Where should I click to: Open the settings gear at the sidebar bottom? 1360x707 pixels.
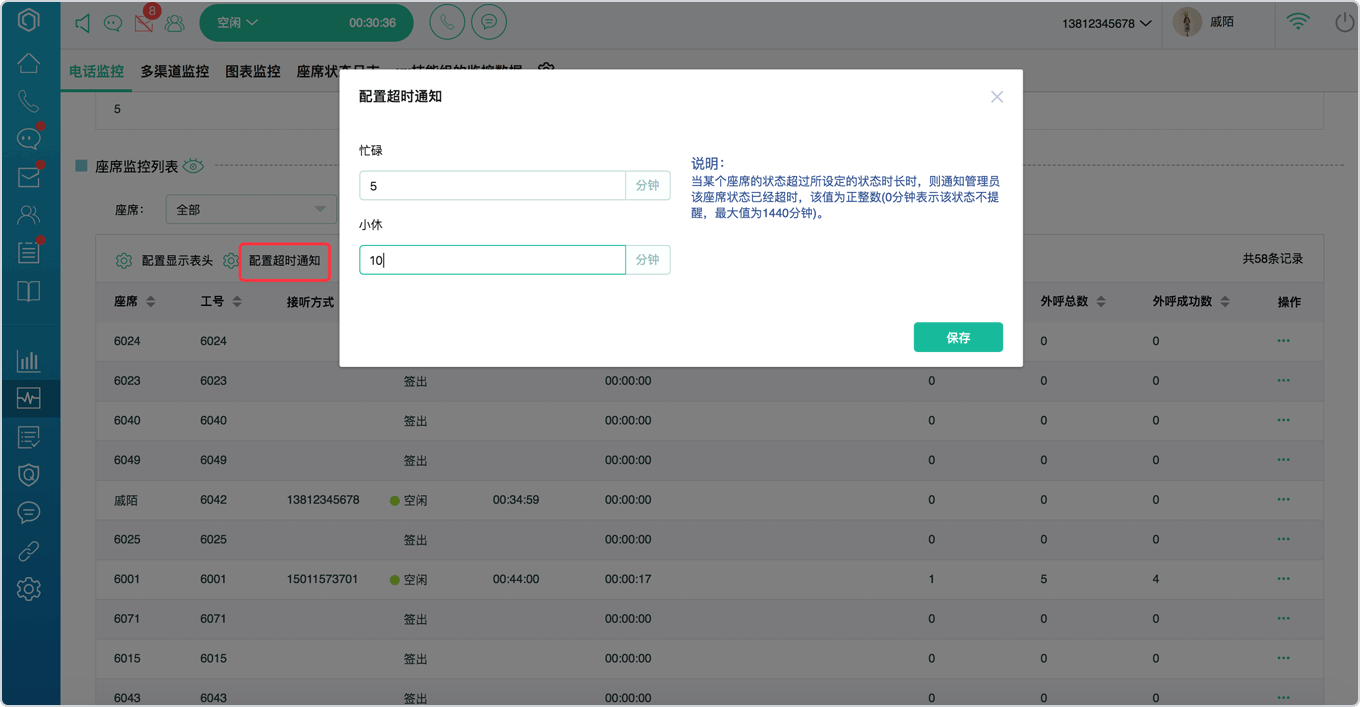pos(29,589)
